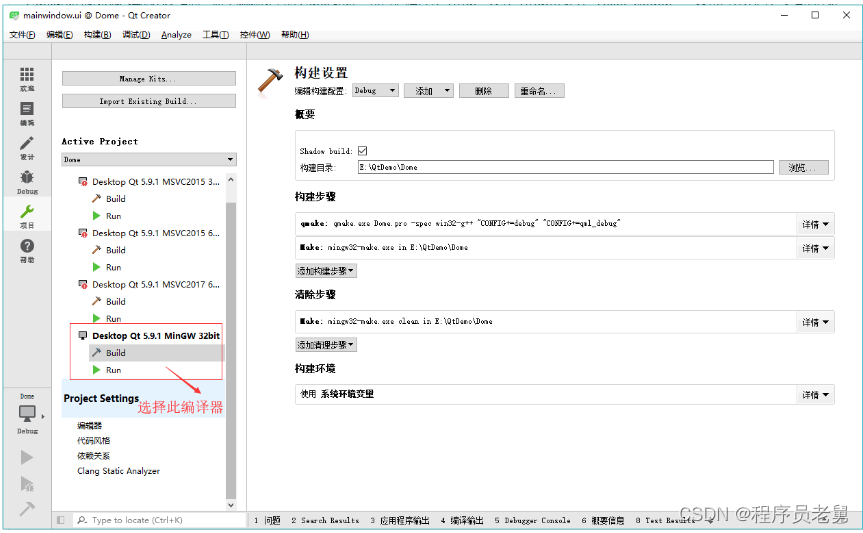Click the Type to locate search field
The height and width of the screenshot is (533, 863).
click(160, 520)
